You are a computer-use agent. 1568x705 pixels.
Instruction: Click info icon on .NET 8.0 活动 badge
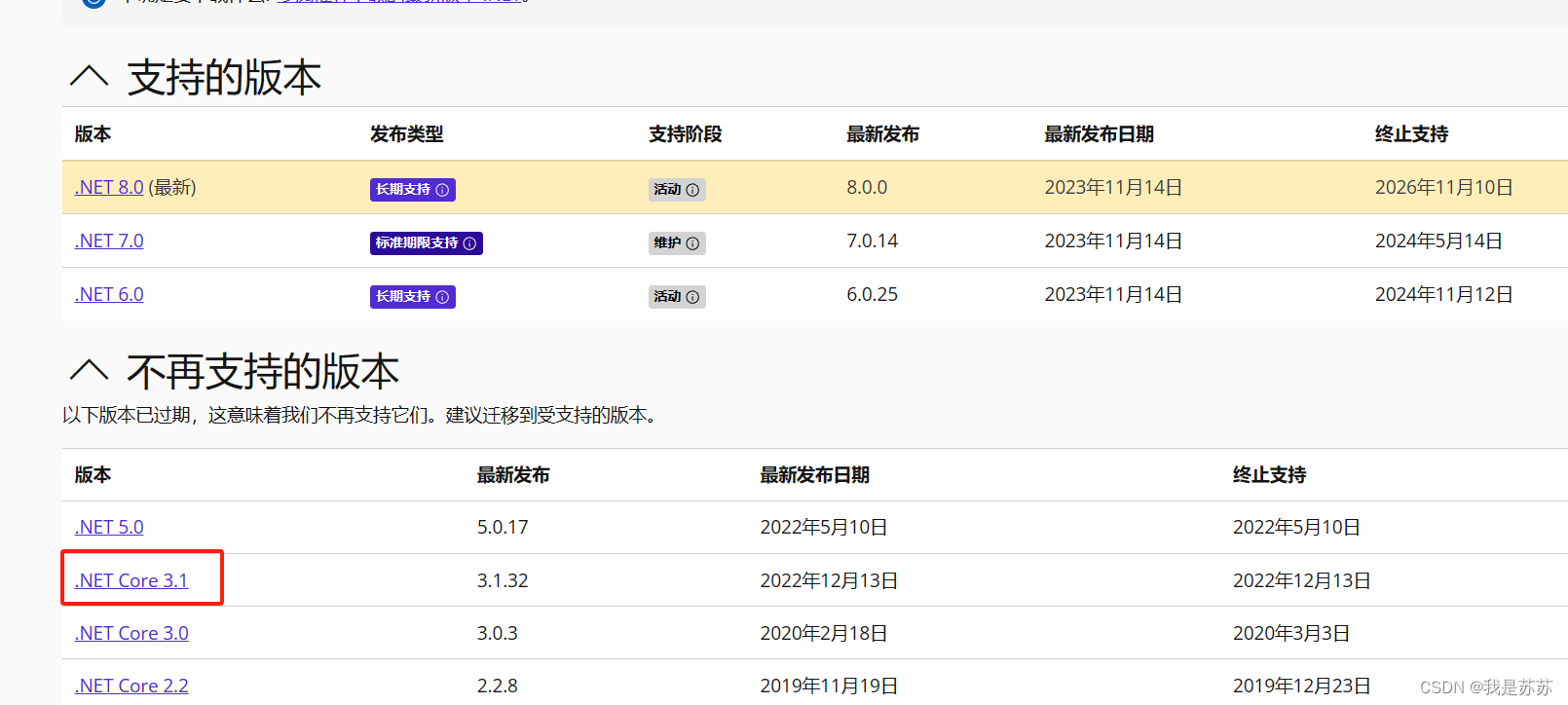pos(692,190)
